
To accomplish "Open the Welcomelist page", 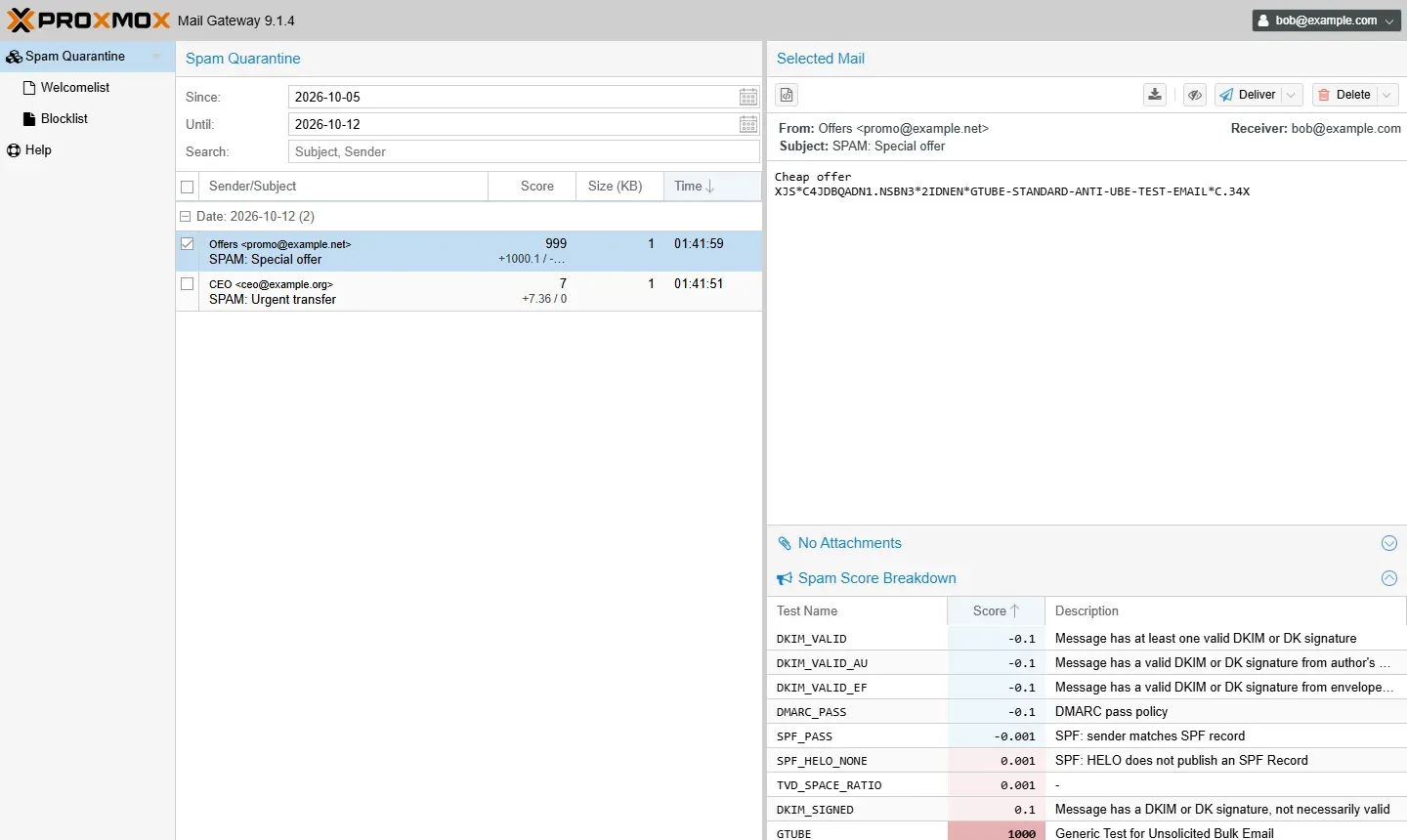I will tap(75, 88).
